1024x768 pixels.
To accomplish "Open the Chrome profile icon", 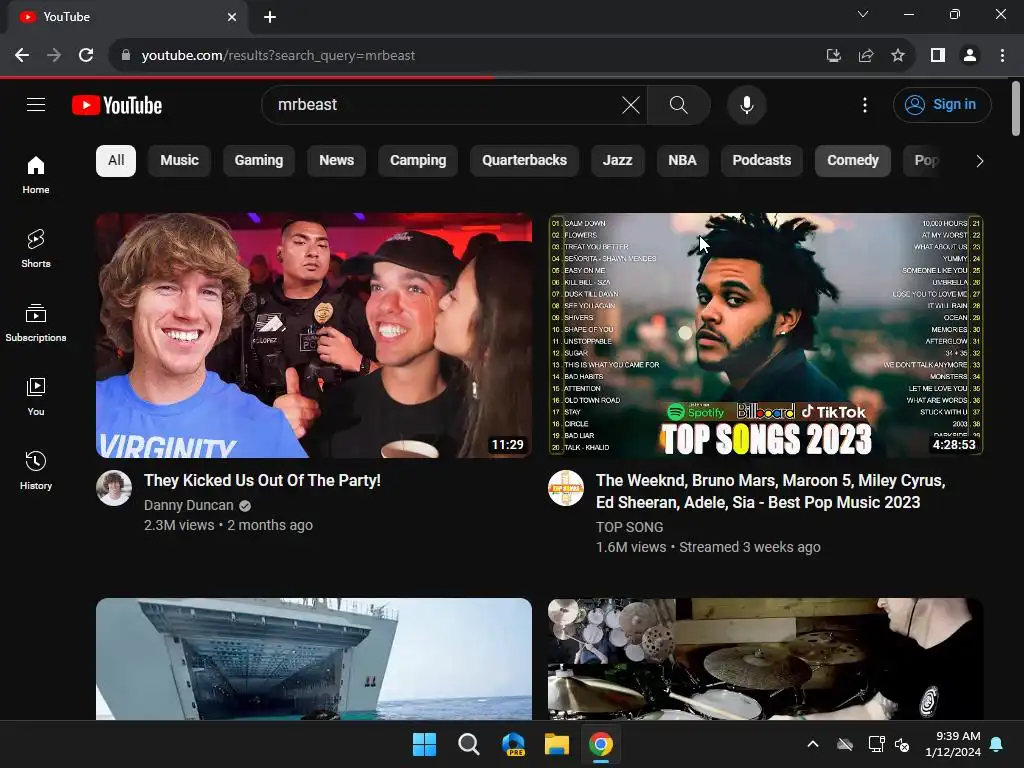I will 970,56.
